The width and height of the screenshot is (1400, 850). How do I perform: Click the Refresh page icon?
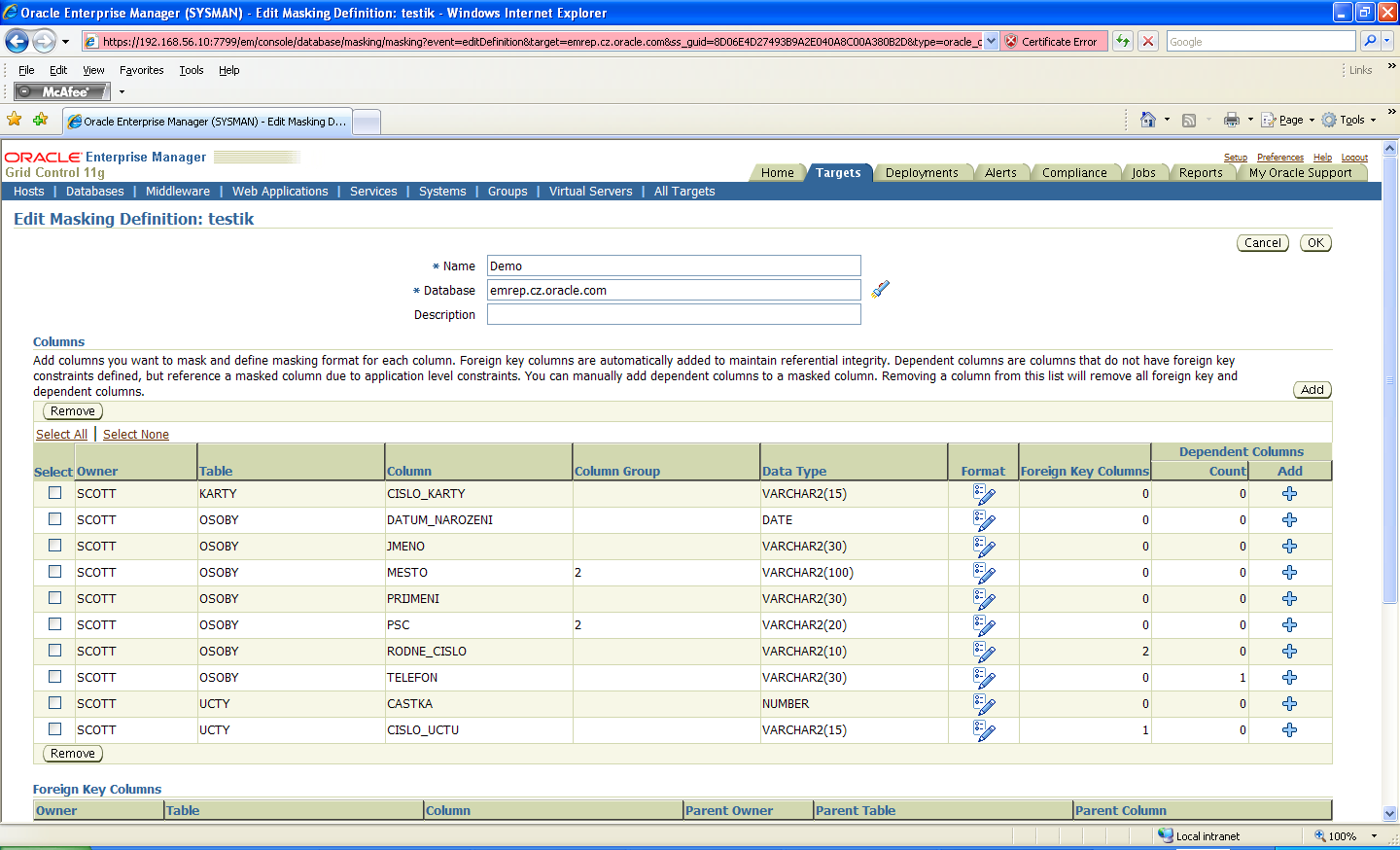click(x=1123, y=41)
